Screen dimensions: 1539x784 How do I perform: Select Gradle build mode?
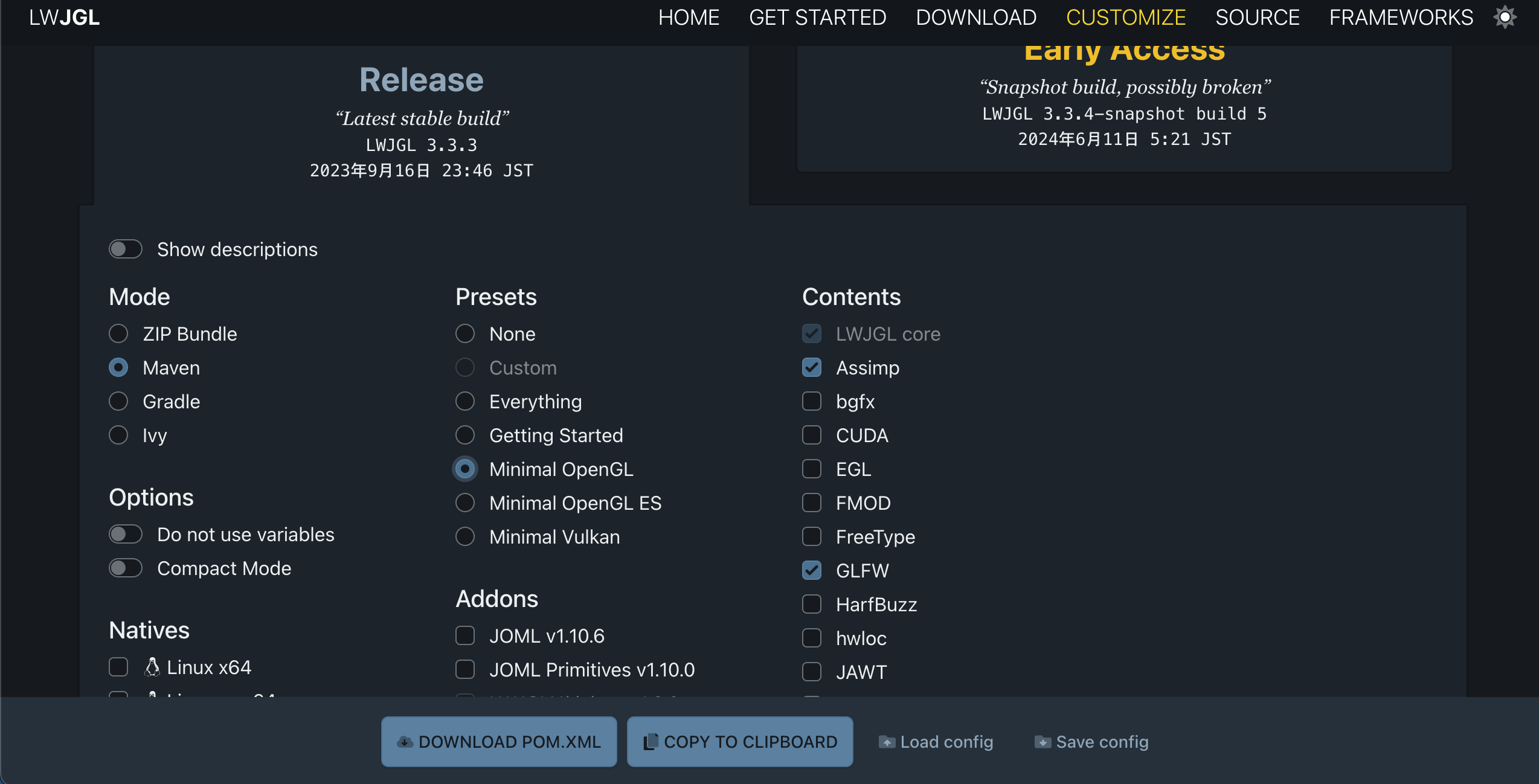click(118, 402)
